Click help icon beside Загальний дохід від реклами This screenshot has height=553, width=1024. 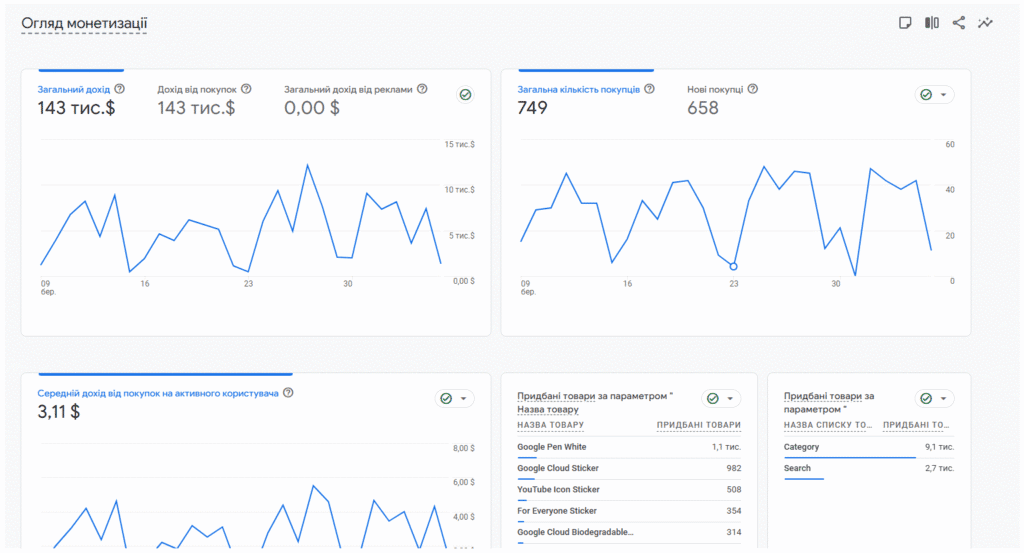point(423,89)
